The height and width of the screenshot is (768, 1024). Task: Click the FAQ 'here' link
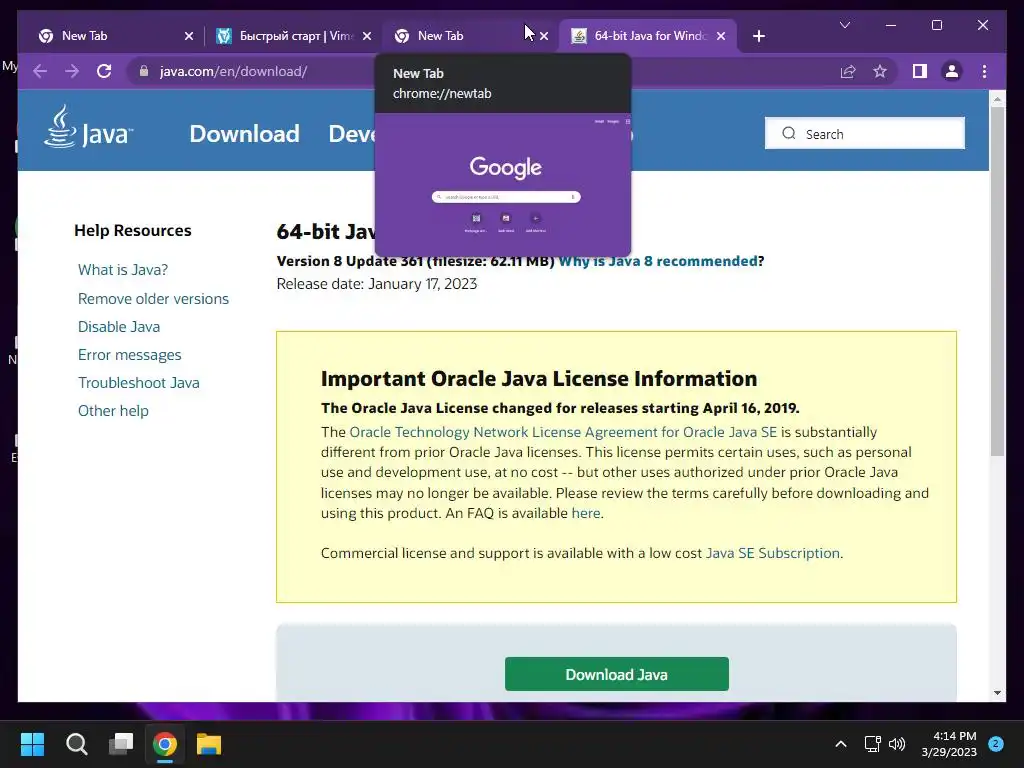pyautogui.click(x=586, y=513)
